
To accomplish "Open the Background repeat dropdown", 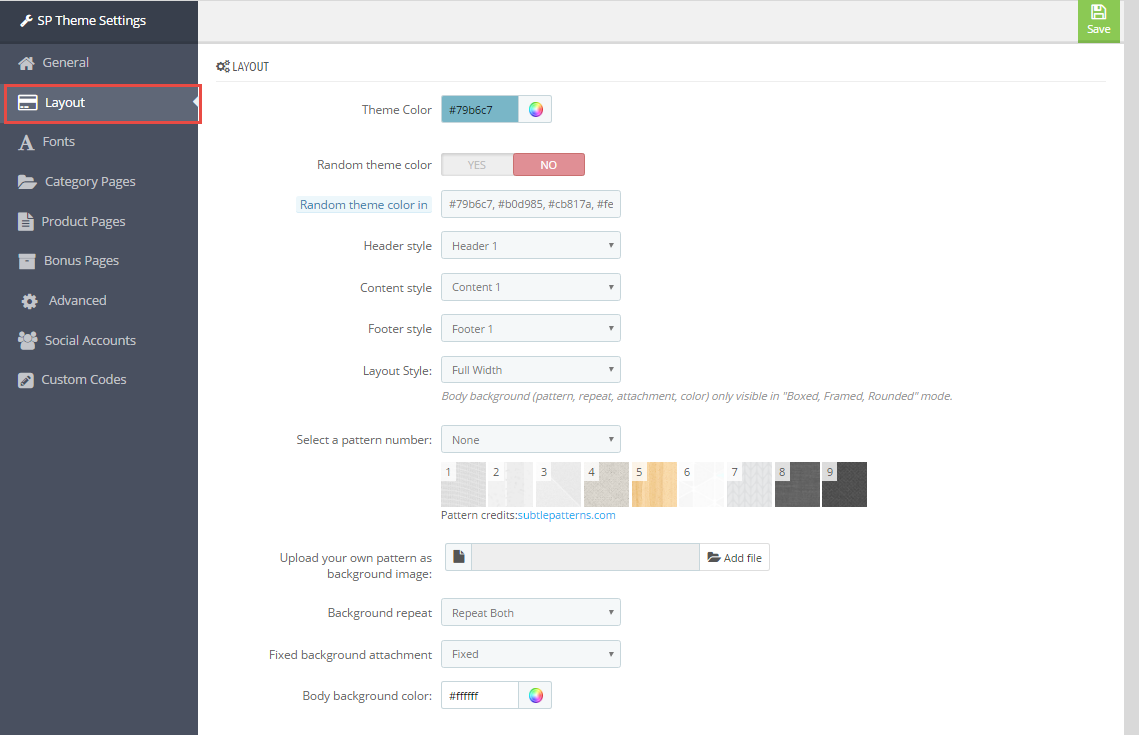I will [530, 612].
